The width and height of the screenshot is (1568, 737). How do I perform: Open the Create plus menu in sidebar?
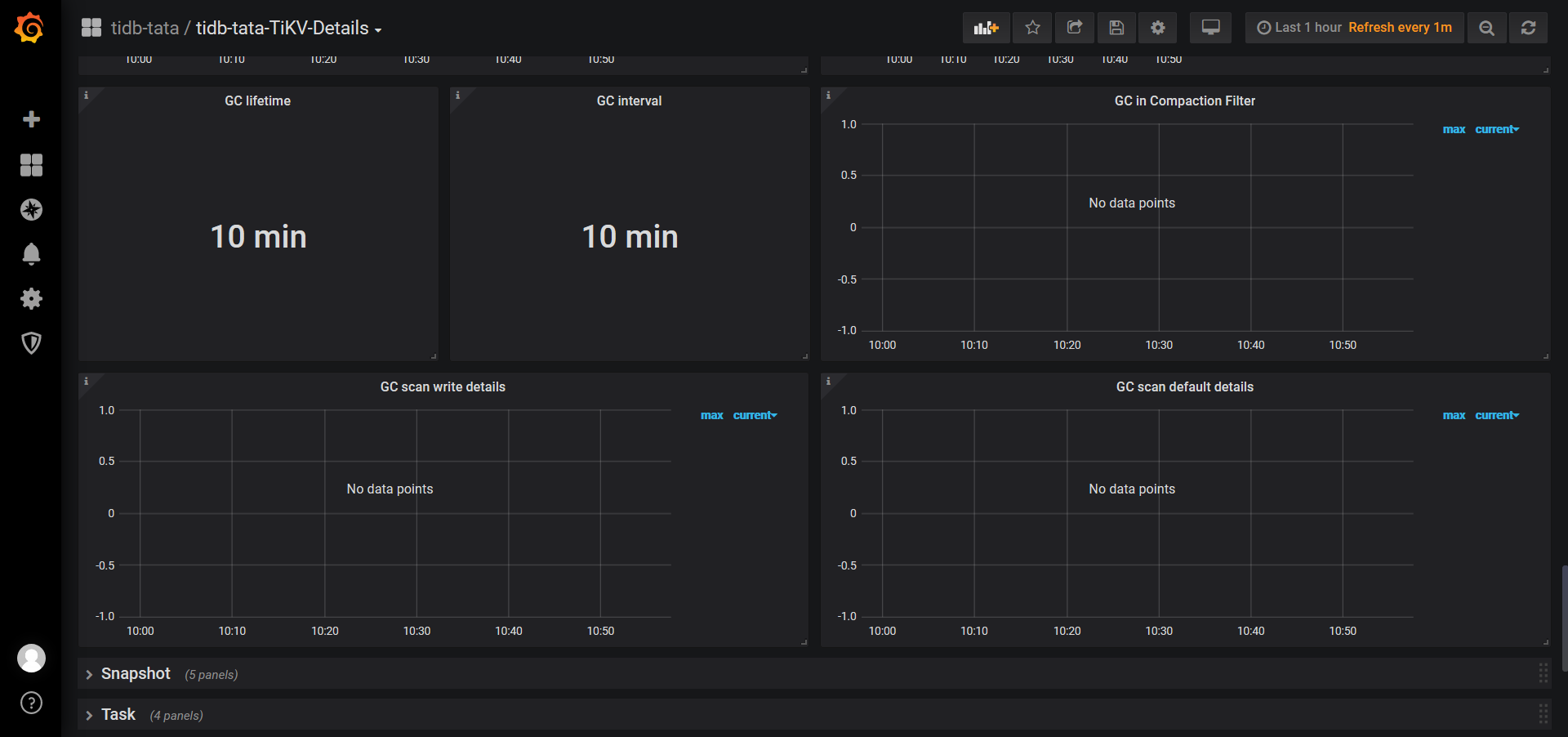[31, 119]
